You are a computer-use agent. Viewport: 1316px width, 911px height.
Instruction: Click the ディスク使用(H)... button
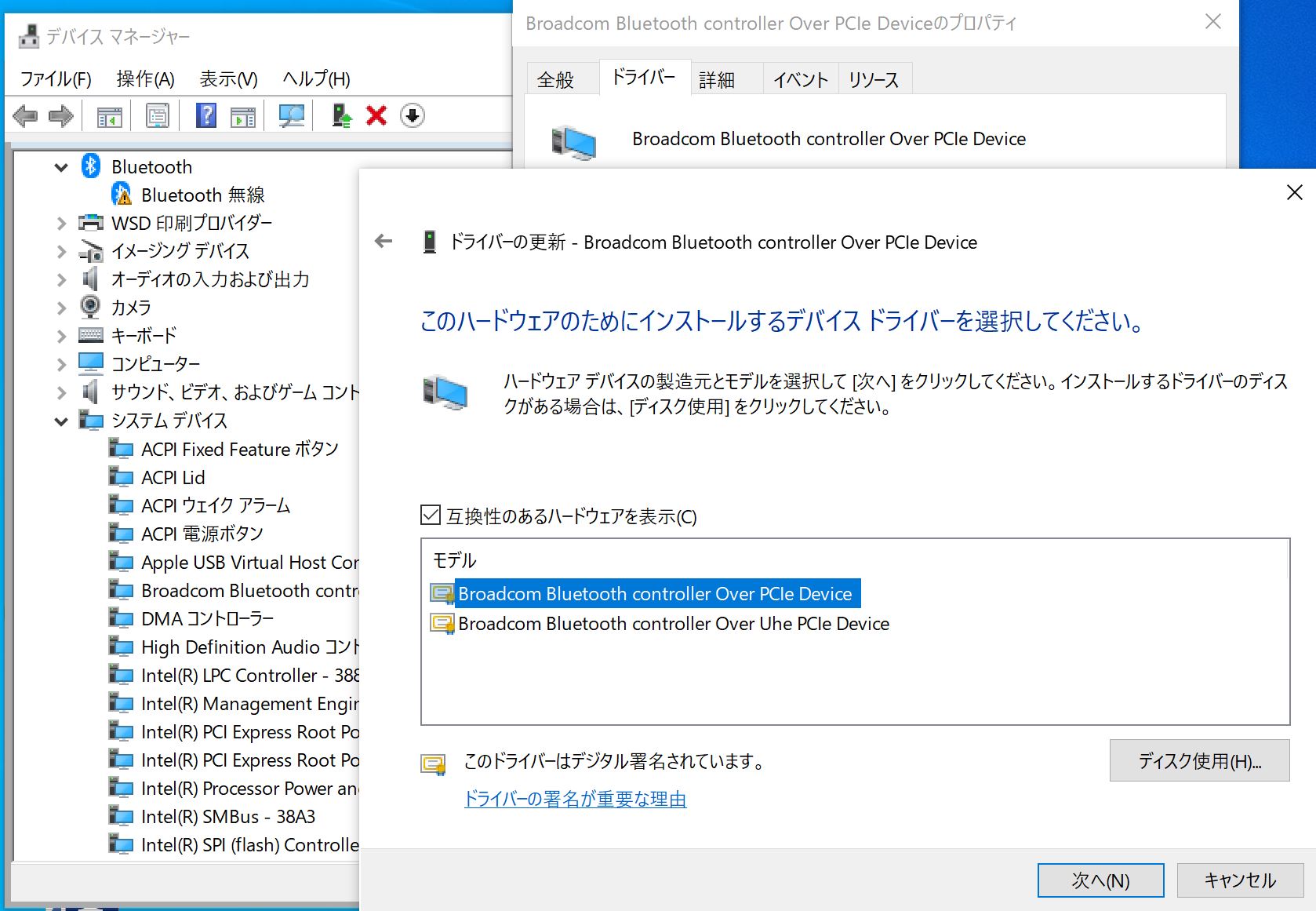(1199, 760)
